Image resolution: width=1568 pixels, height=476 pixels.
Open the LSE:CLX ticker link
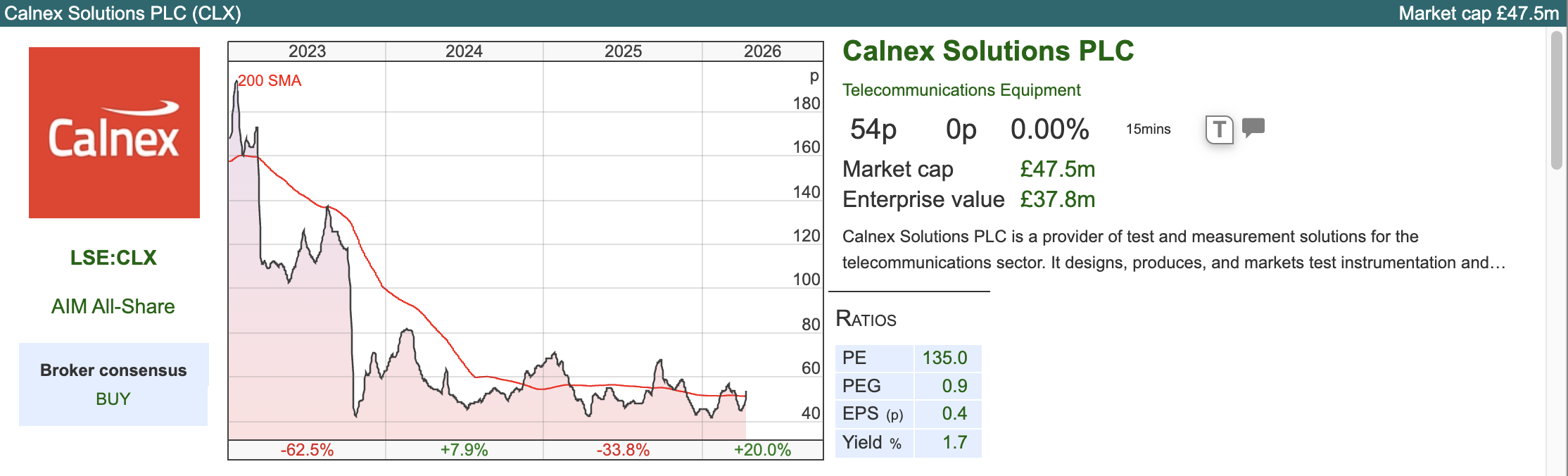pos(113,258)
